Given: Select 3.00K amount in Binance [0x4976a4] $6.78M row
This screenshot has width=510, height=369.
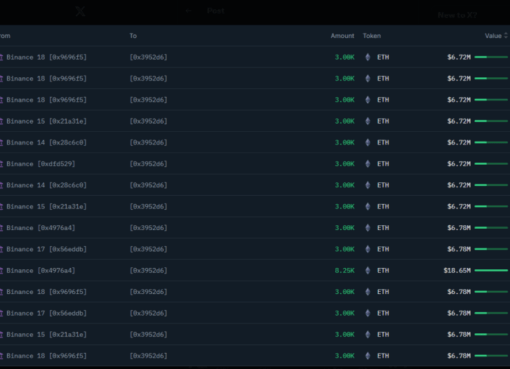Looking at the screenshot, I should click(x=345, y=228).
